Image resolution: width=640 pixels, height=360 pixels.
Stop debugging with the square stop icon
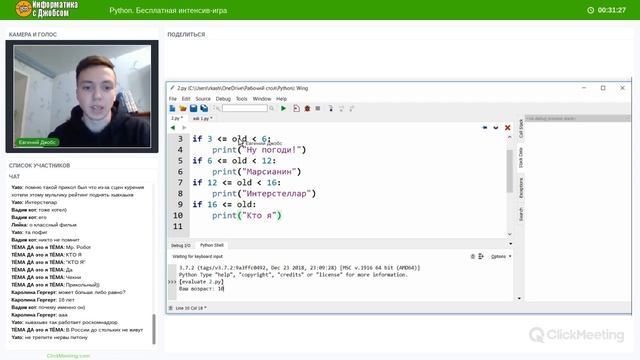tap(318, 108)
